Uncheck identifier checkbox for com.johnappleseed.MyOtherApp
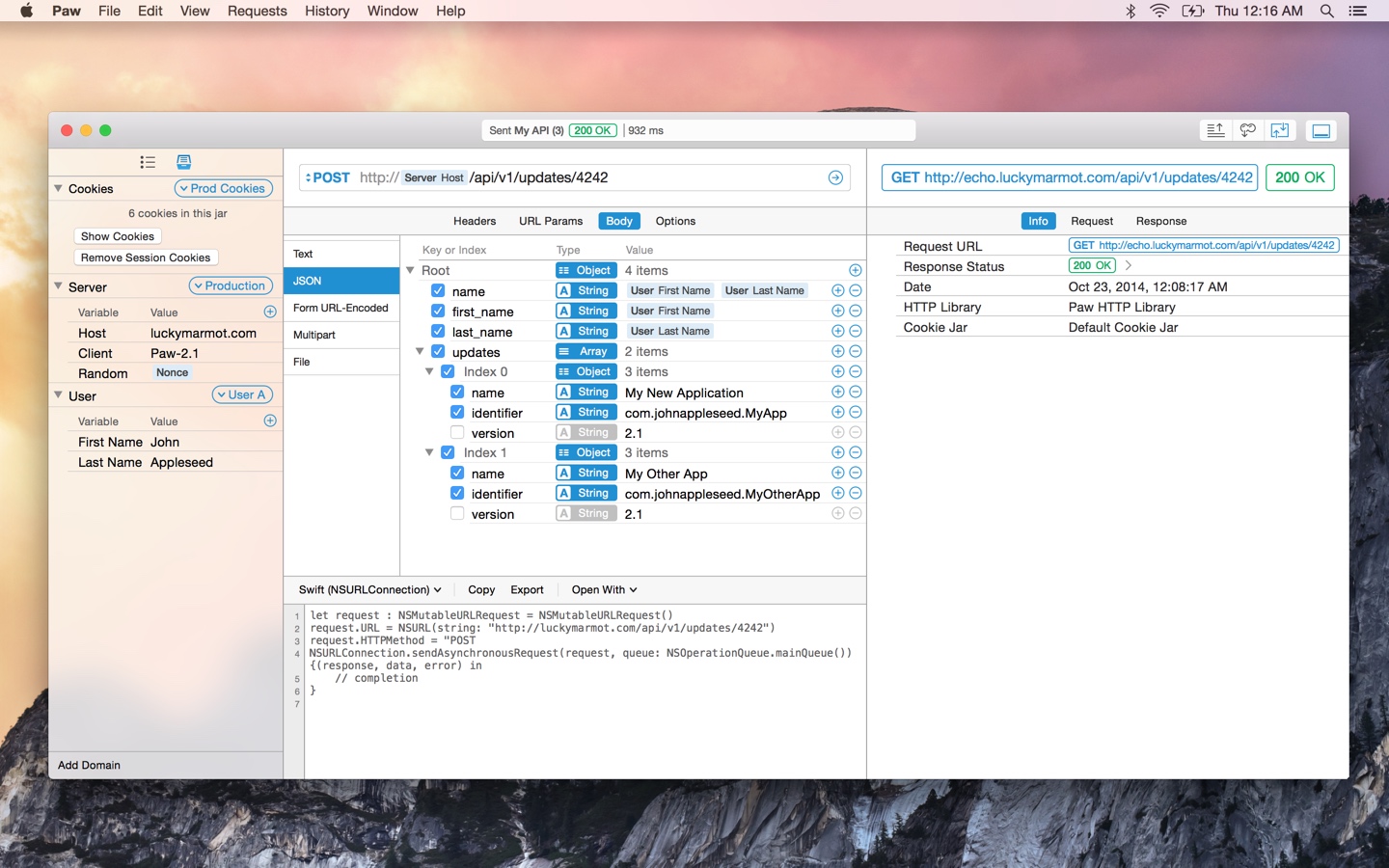Viewport: 1389px width, 868px height. [x=457, y=493]
